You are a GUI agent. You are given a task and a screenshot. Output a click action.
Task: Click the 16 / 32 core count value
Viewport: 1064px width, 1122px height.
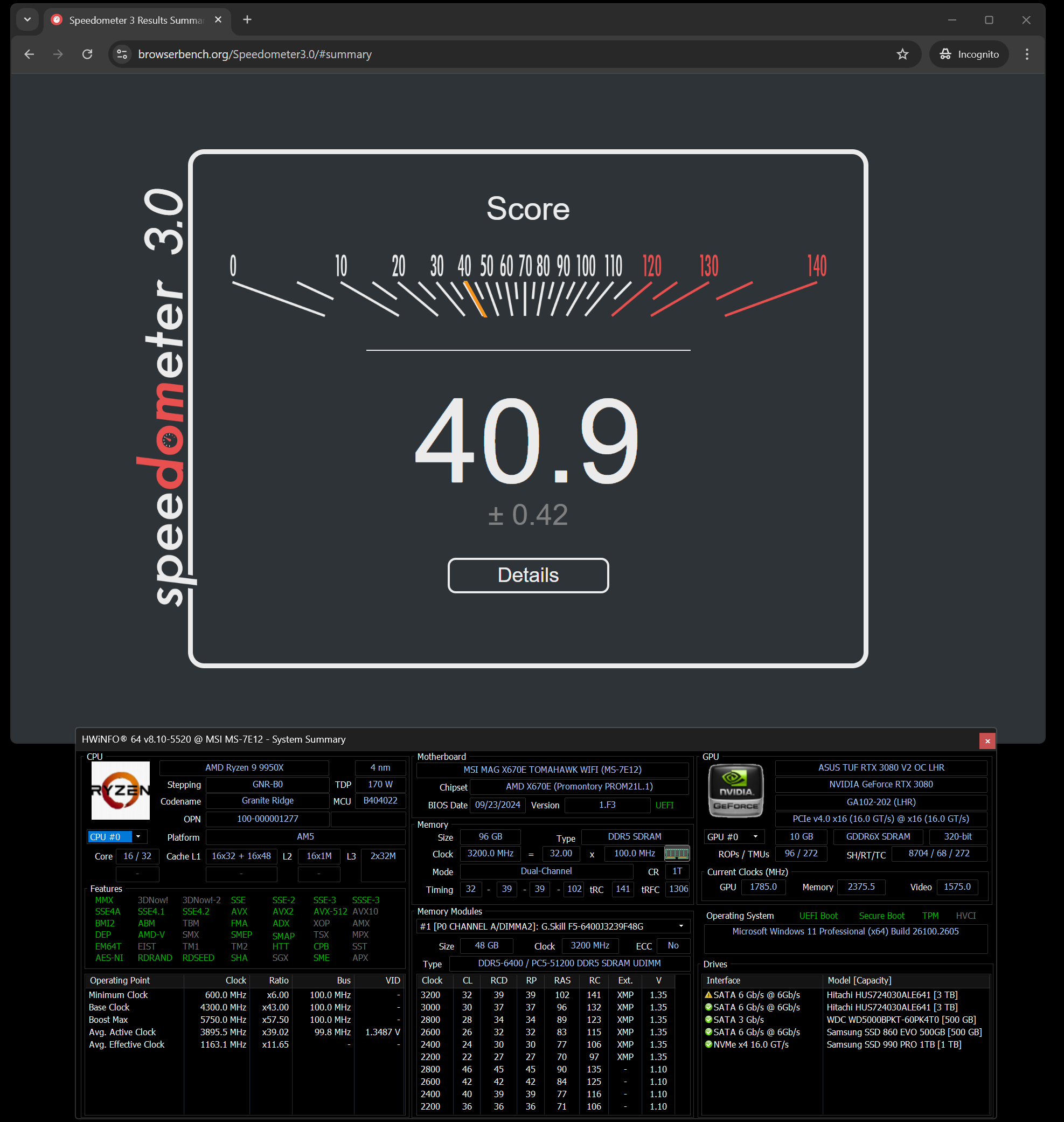pyautogui.click(x=137, y=856)
